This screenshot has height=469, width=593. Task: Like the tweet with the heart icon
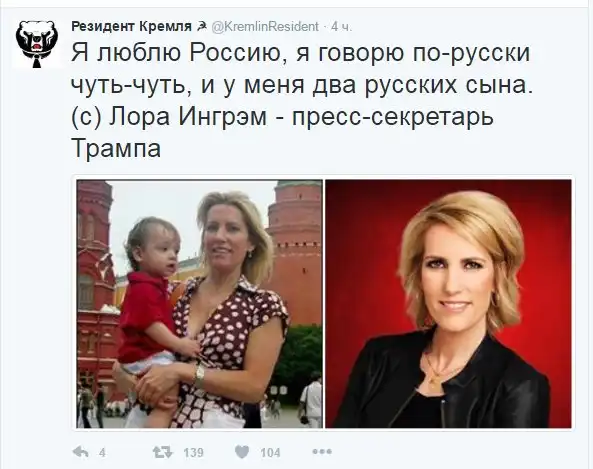[x=242, y=452]
